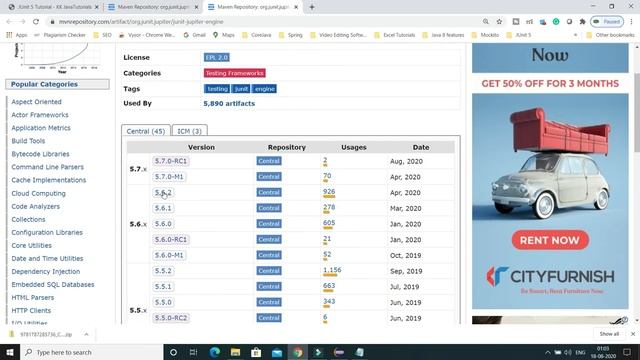Close the active Maven Repository tab
The height and width of the screenshot is (360, 640).
point(296,7)
